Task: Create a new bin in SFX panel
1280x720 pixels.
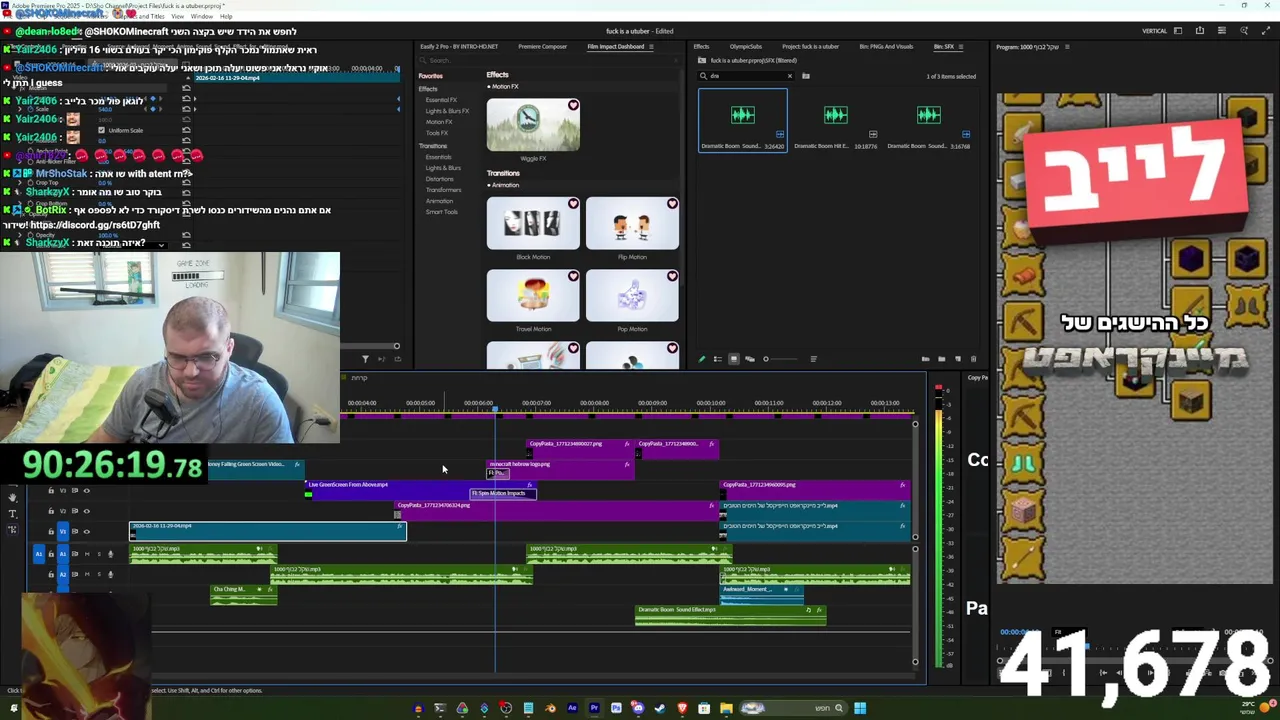Action: (942, 359)
